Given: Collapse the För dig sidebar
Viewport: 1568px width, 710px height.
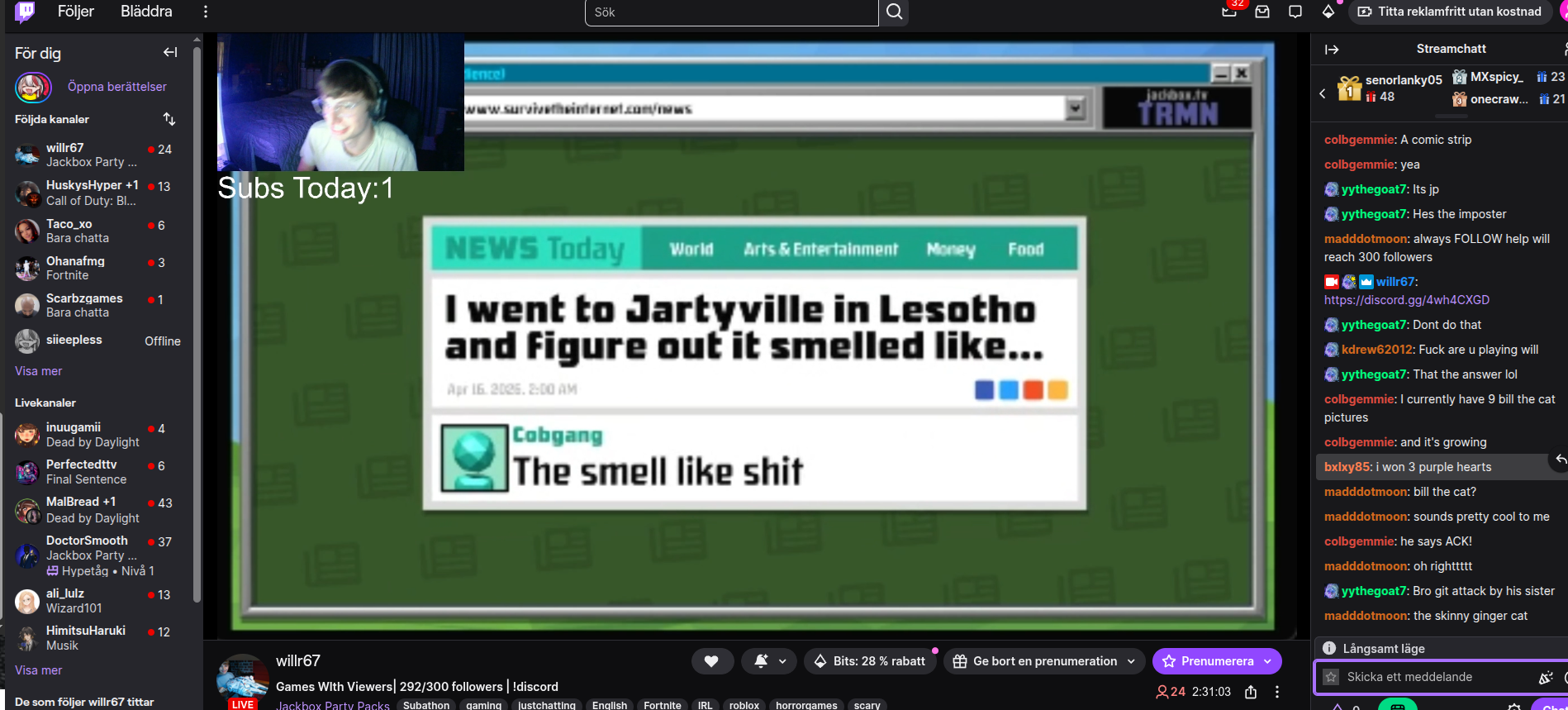Looking at the screenshot, I should (x=170, y=53).
